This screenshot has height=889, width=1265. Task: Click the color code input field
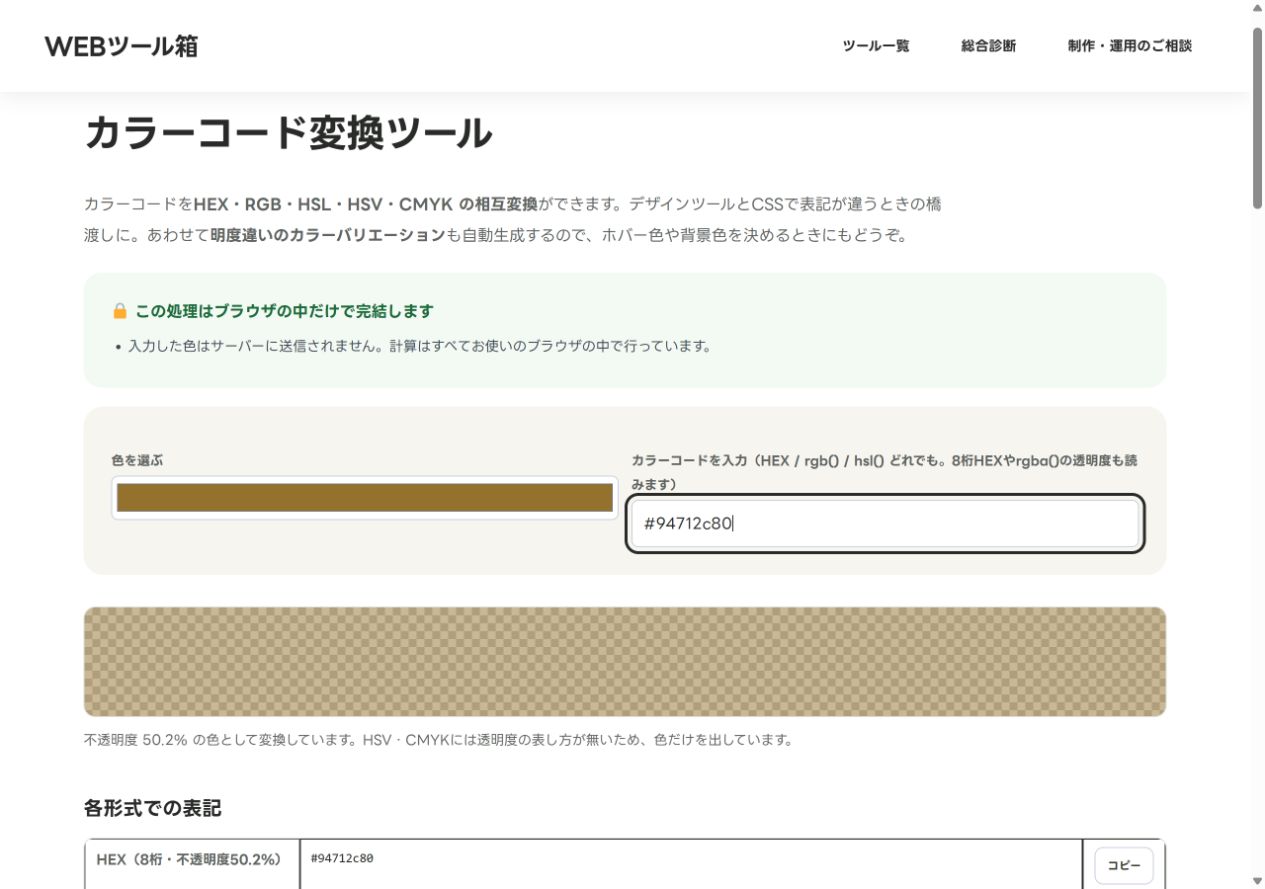(x=885, y=523)
